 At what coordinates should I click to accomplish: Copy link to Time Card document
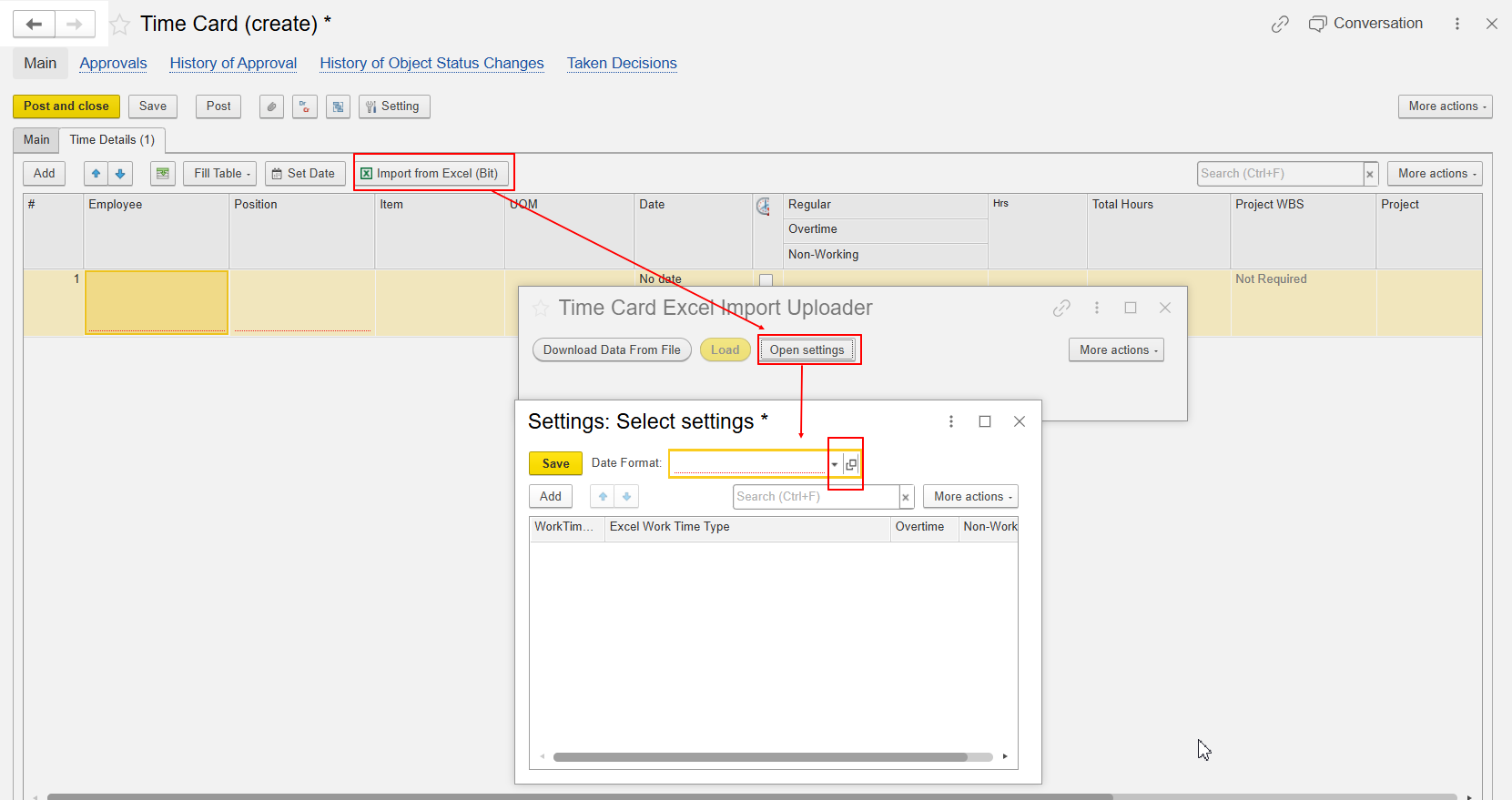[x=1280, y=25]
